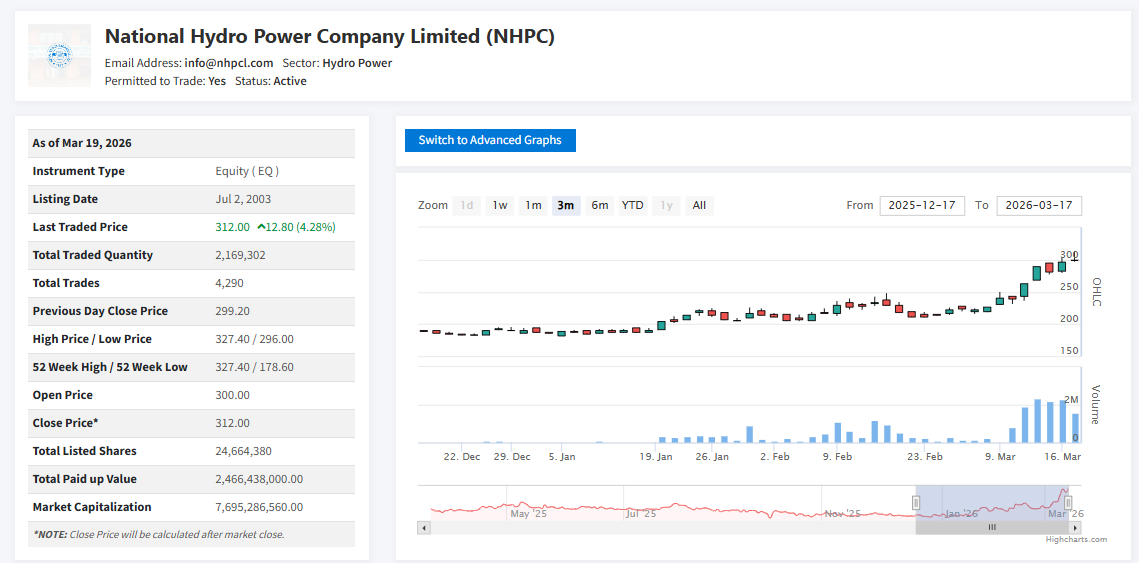Click the NHPC company logo
The image size is (1139, 563).
click(59, 55)
